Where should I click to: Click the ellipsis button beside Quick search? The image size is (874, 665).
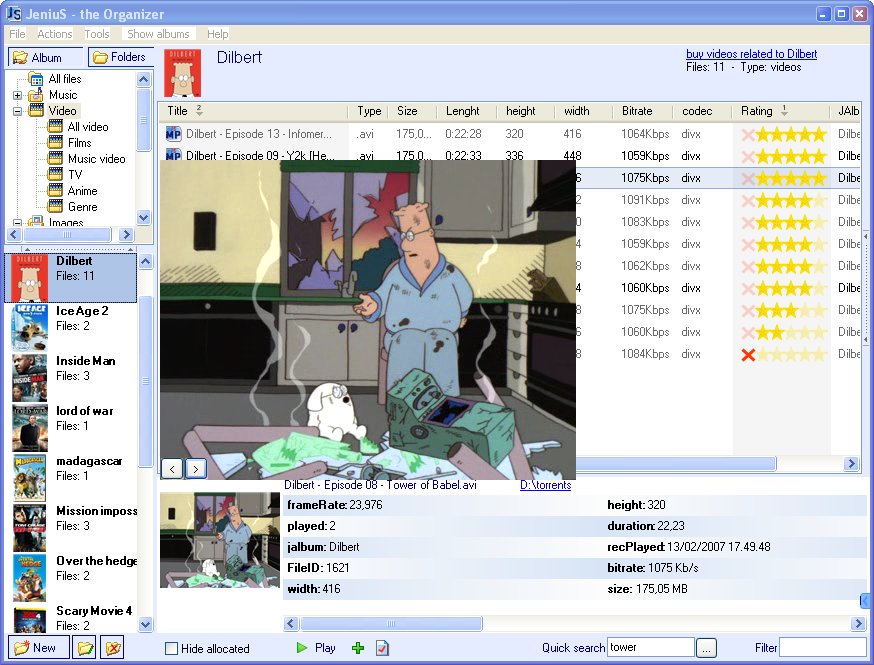pos(706,648)
